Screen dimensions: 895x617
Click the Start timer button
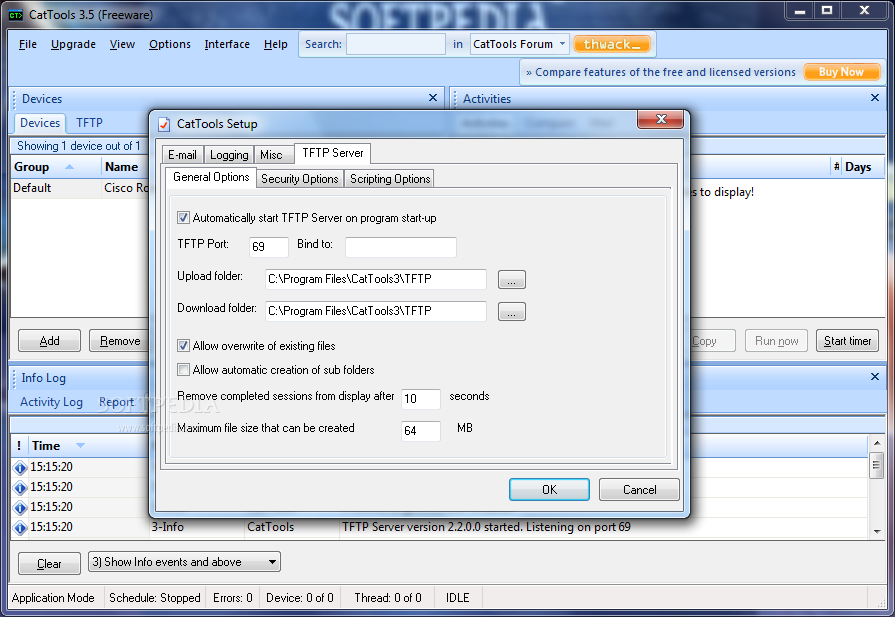[x=847, y=341]
